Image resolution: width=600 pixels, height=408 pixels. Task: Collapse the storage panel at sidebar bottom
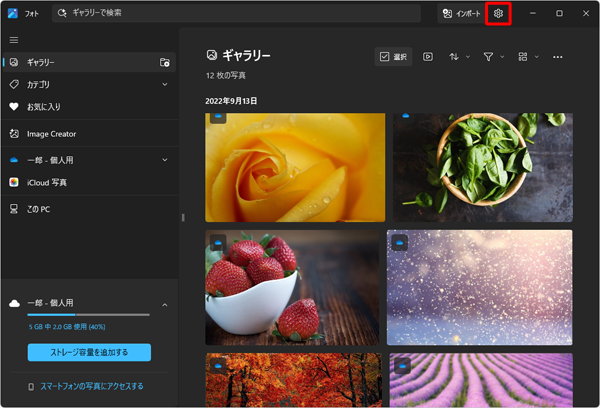(165, 303)
